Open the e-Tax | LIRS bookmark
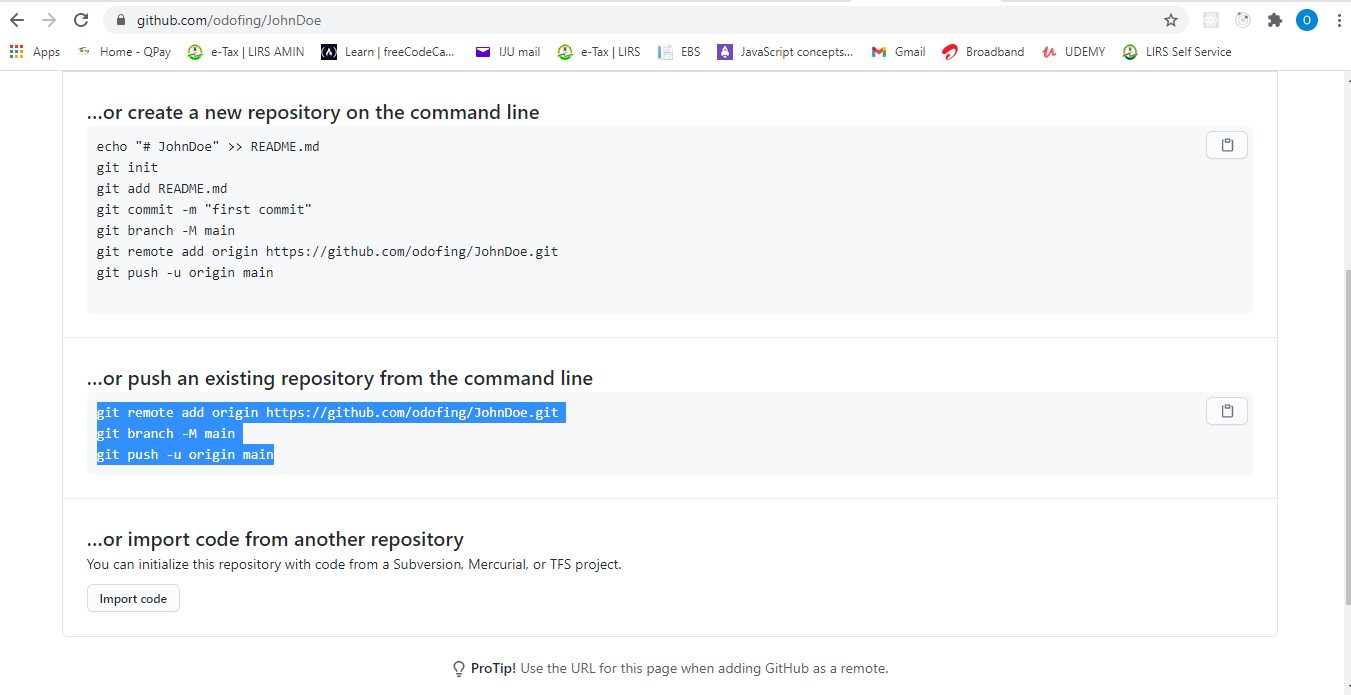The image size is (1351, 695). pos(599,52)
